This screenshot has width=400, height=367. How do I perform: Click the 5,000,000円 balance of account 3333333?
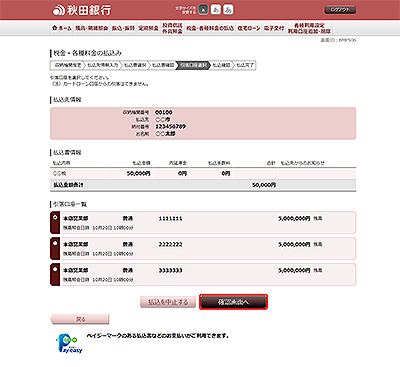point(294,270)
